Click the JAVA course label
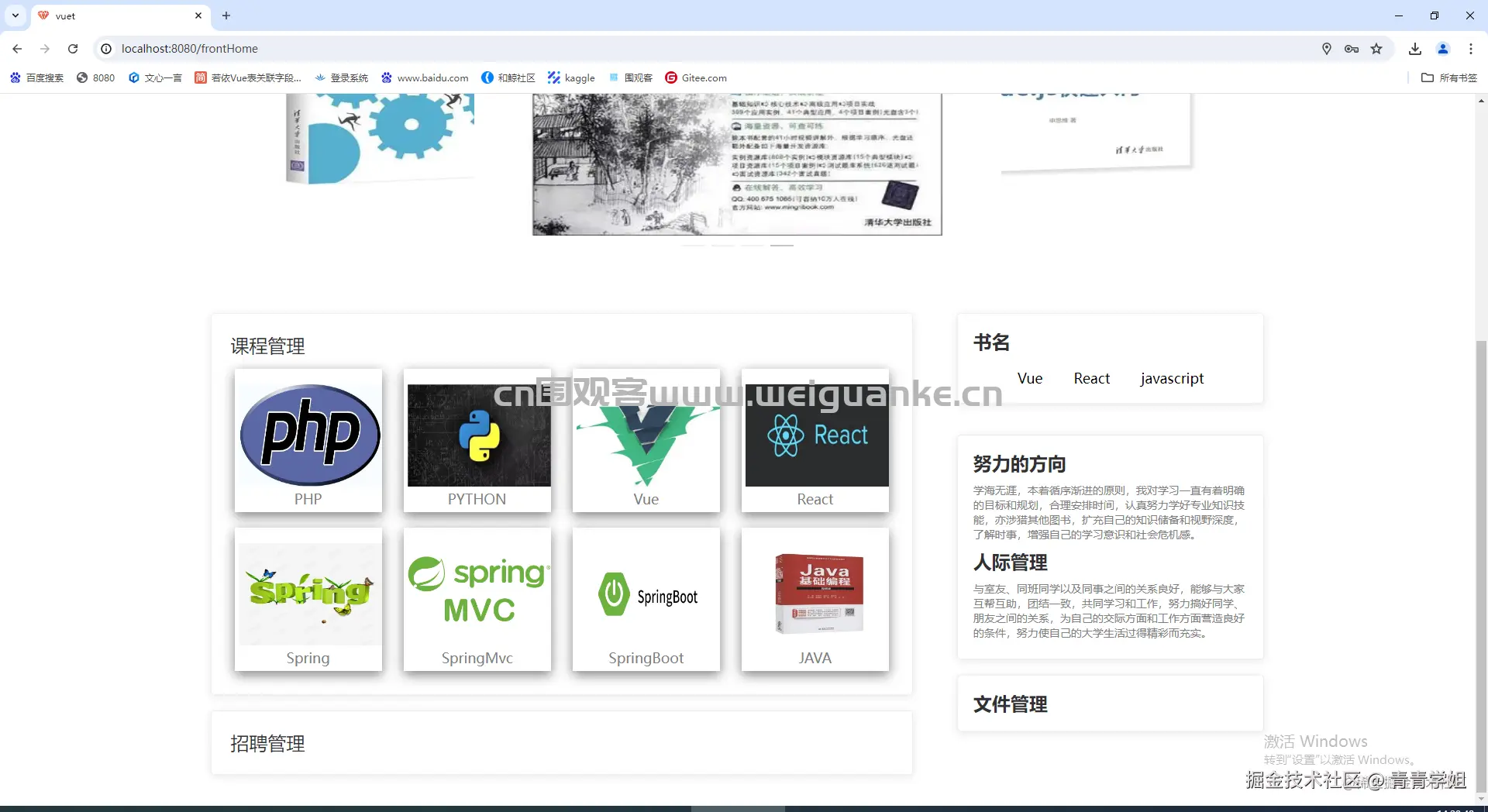The width and height of the screenshot is (1488, 812). coord(815,658)
